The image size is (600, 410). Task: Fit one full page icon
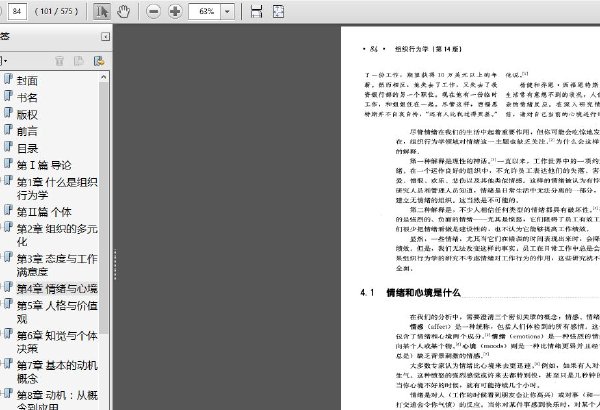coord(278,11)
